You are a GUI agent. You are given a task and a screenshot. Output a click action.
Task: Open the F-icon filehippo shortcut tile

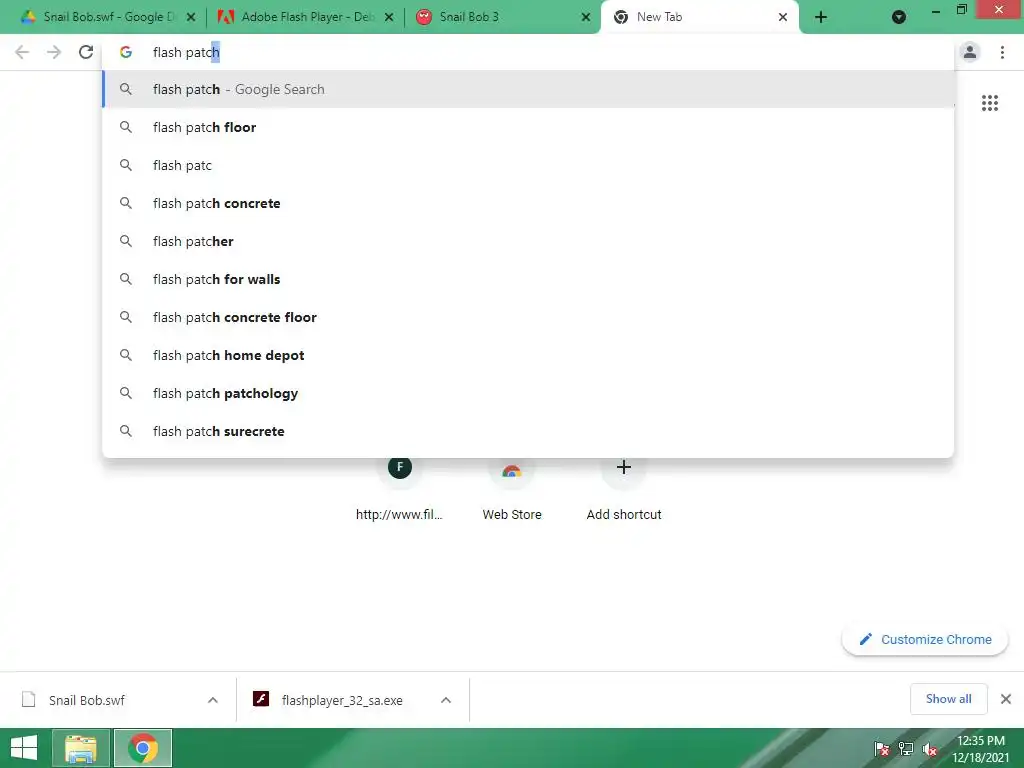coord(400,467)
